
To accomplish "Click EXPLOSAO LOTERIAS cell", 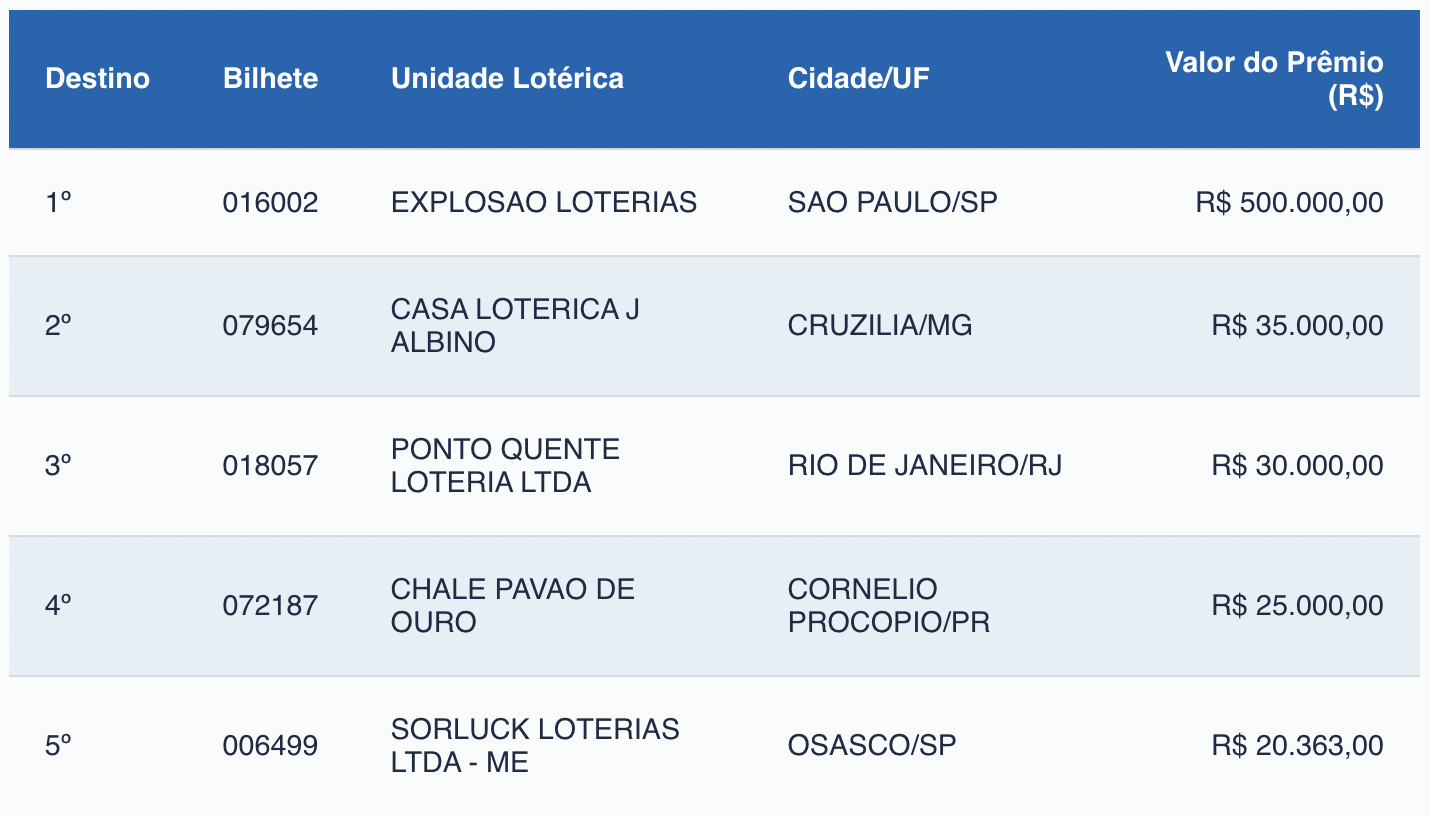I will (x=544, y=203).
